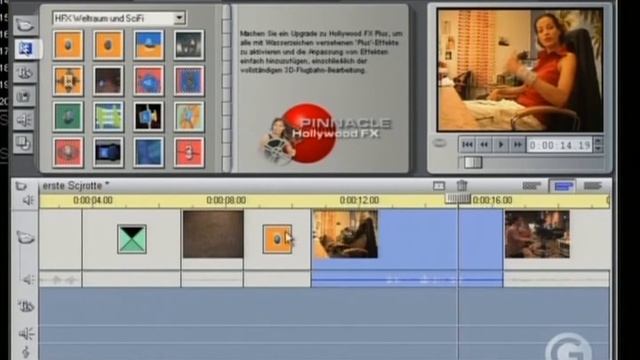Viewport: 640px width, 360px height.
Task: Expand the HFX Weltraum und SciFi dropdown
Action: [x=179, y=18]
